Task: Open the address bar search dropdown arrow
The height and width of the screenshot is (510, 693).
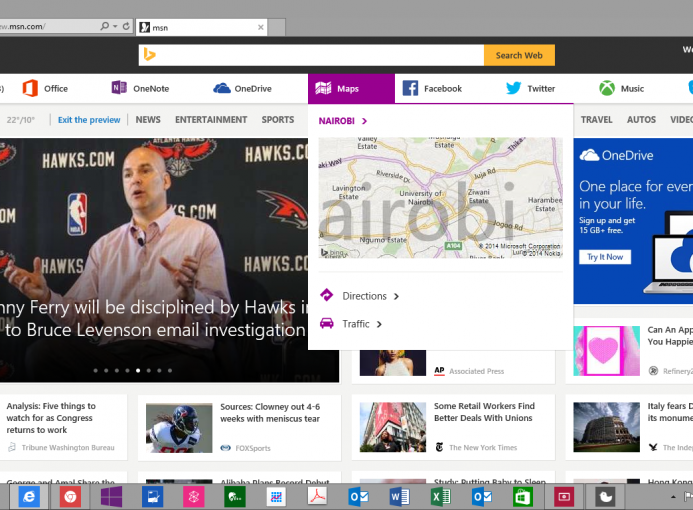Action: tap(115, 26)
